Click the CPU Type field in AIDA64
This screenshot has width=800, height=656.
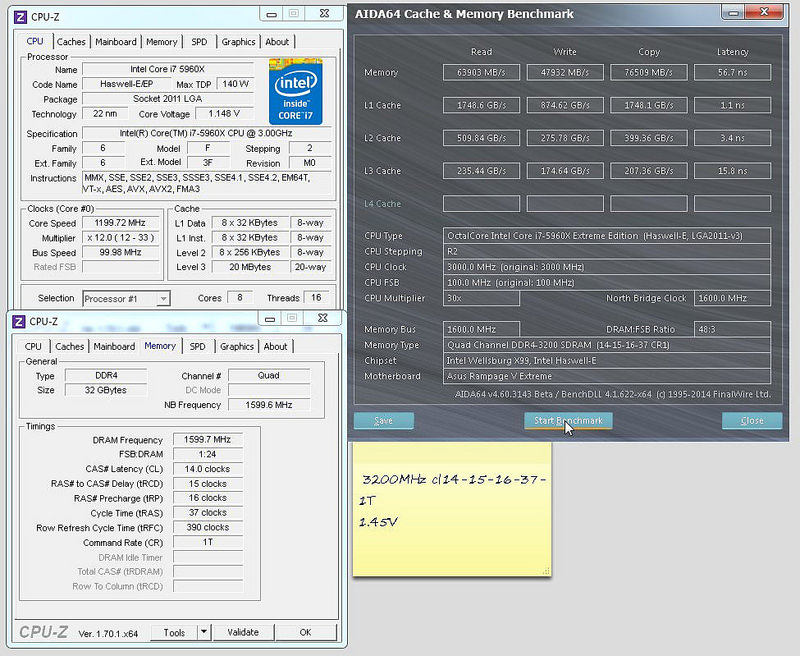tap(607, 236)
